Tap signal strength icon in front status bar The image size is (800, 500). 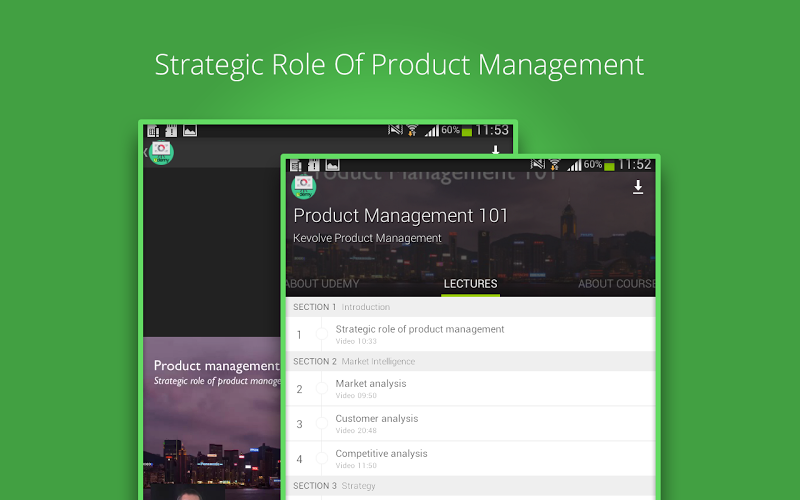click(x=574, y=165)
